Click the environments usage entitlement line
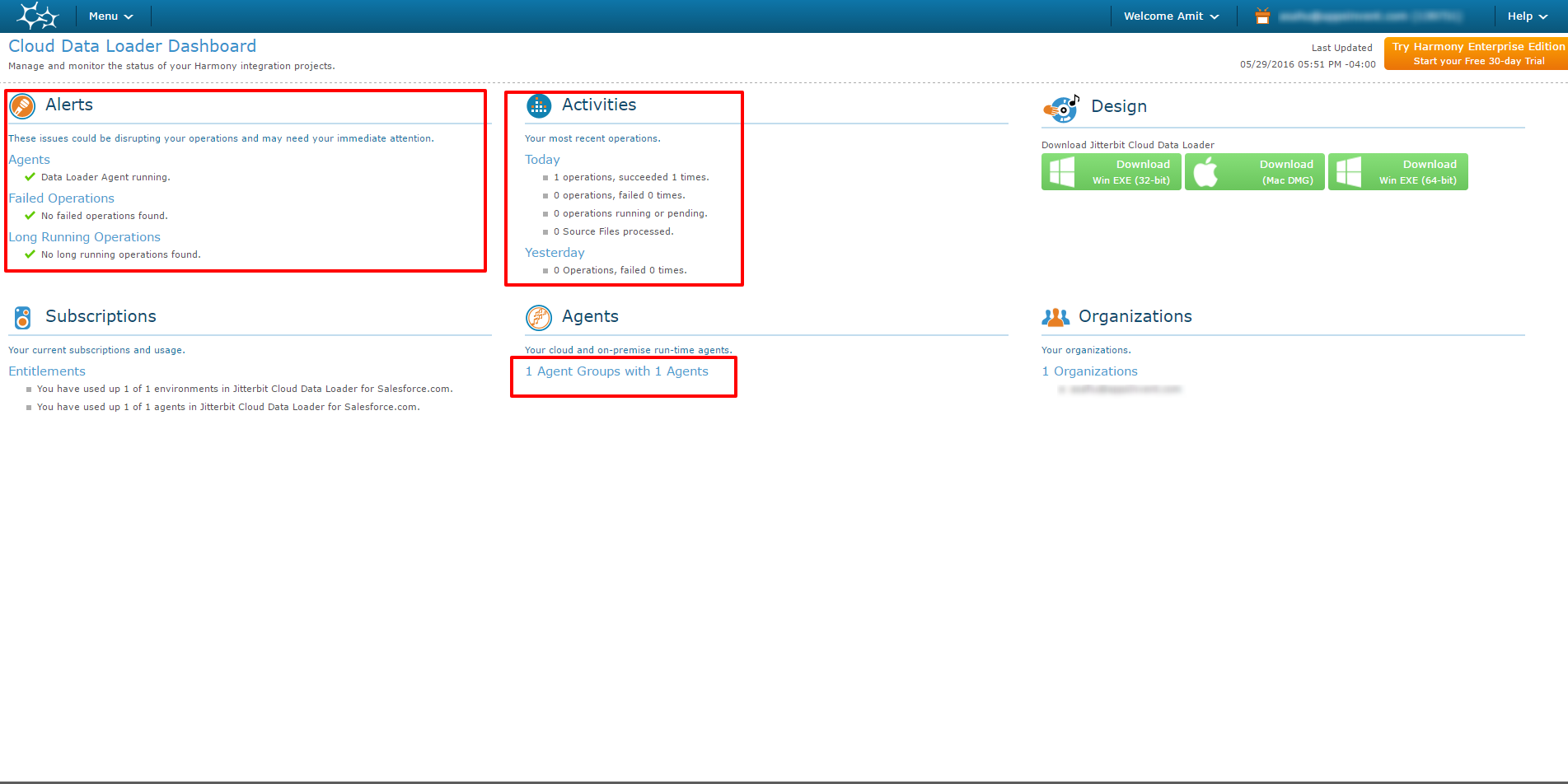This screenshot has width=1568, height=784. [245, 389]
